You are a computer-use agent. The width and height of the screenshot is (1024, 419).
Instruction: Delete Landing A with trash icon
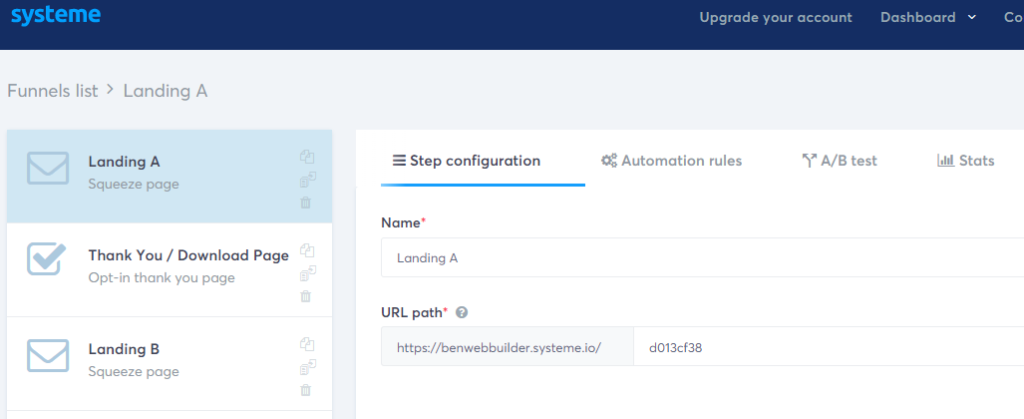tap(306, 202)
